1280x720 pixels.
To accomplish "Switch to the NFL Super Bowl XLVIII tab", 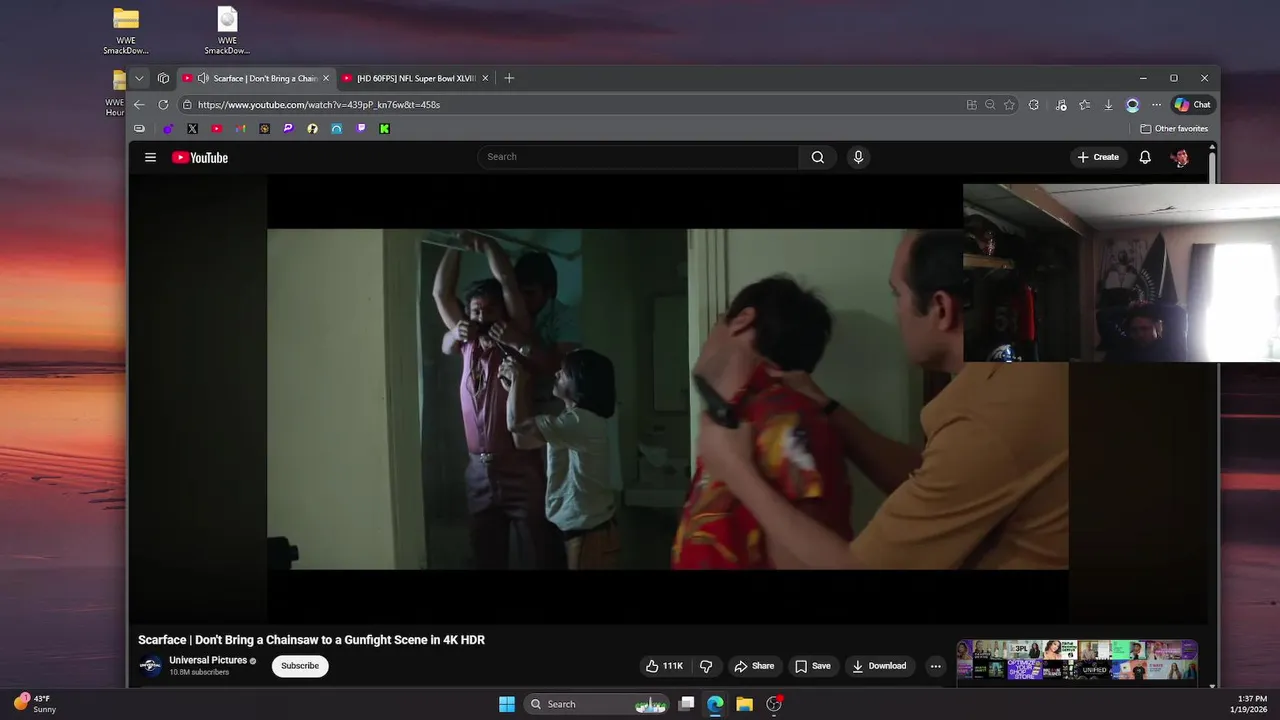I will click(416, 78).
